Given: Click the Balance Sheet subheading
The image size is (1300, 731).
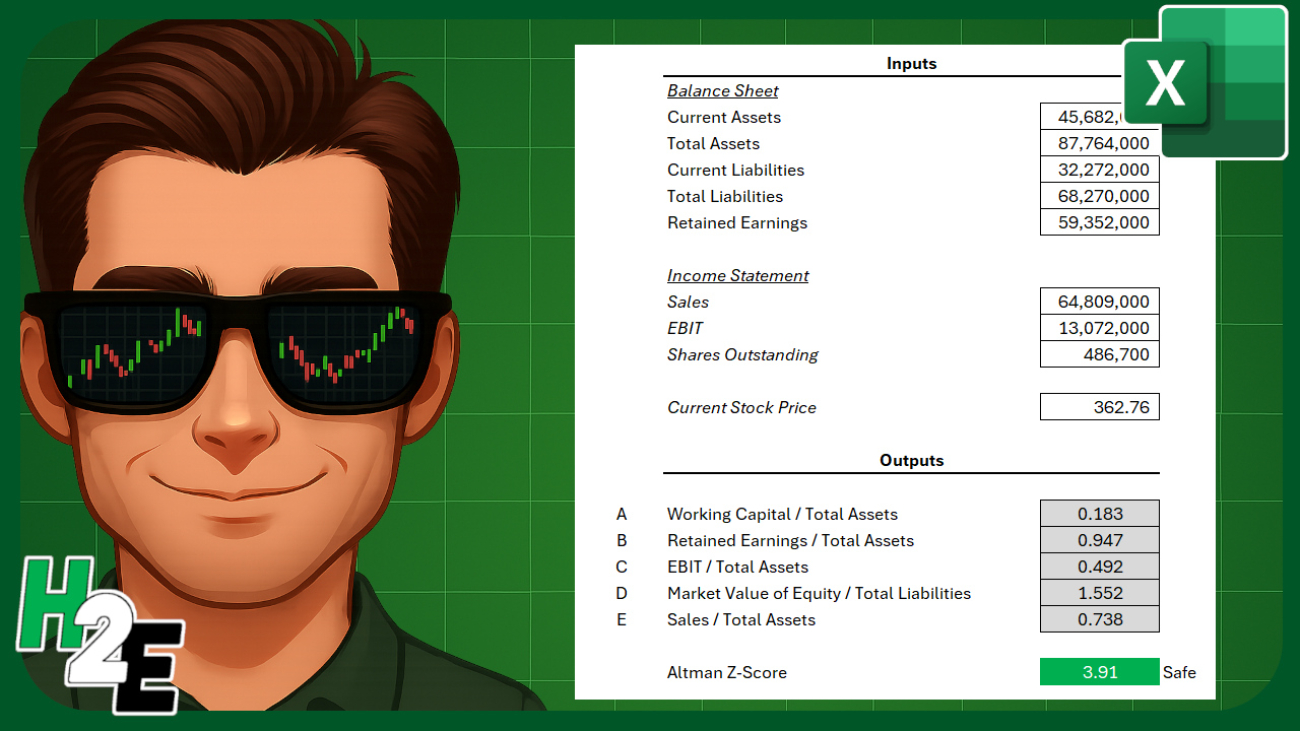Looking at the screenshot, I should coord(722,90).
